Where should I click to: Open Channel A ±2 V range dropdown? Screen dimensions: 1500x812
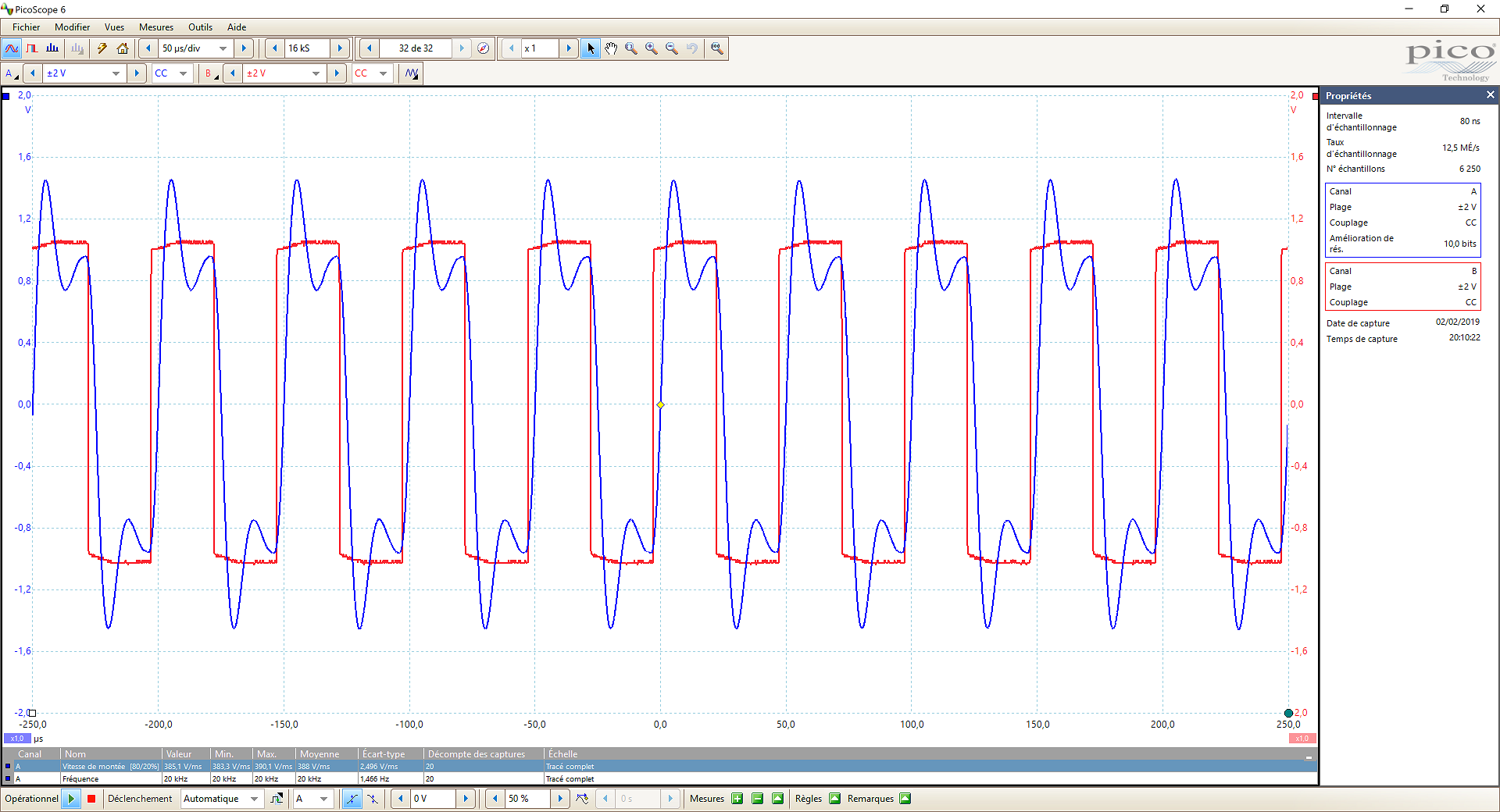click(116, 73)
